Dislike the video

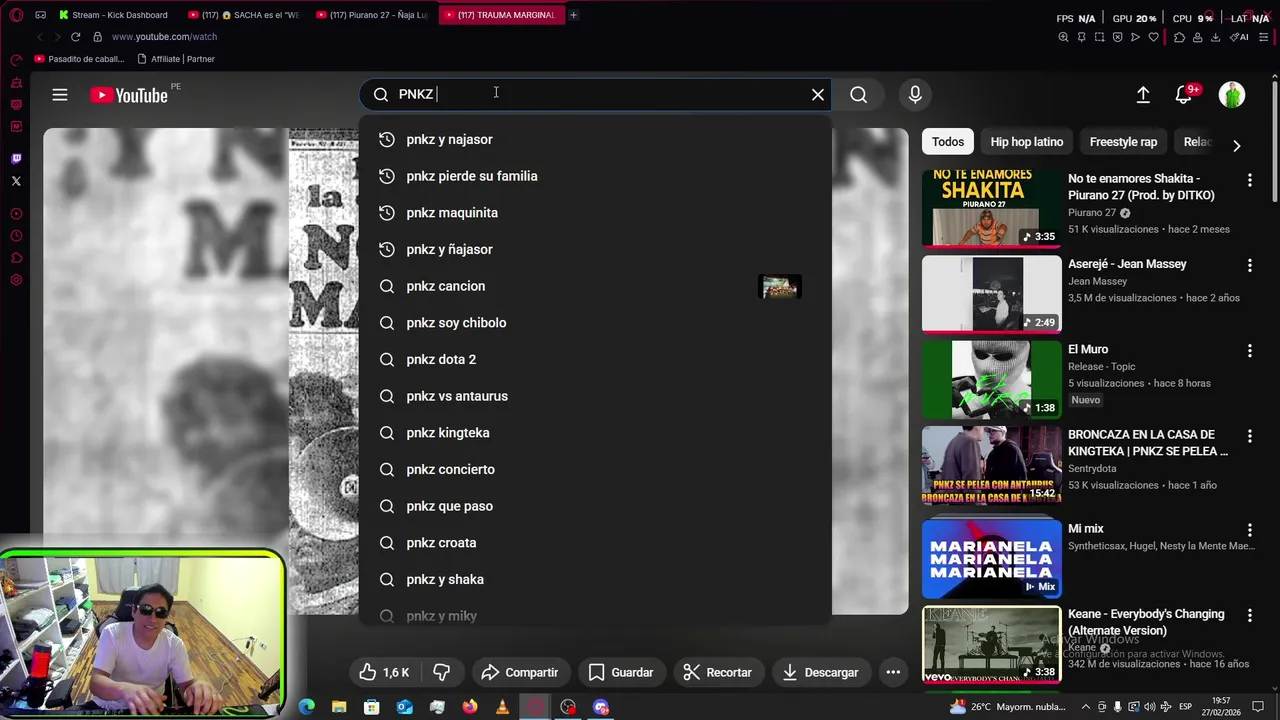pos(441,672)
